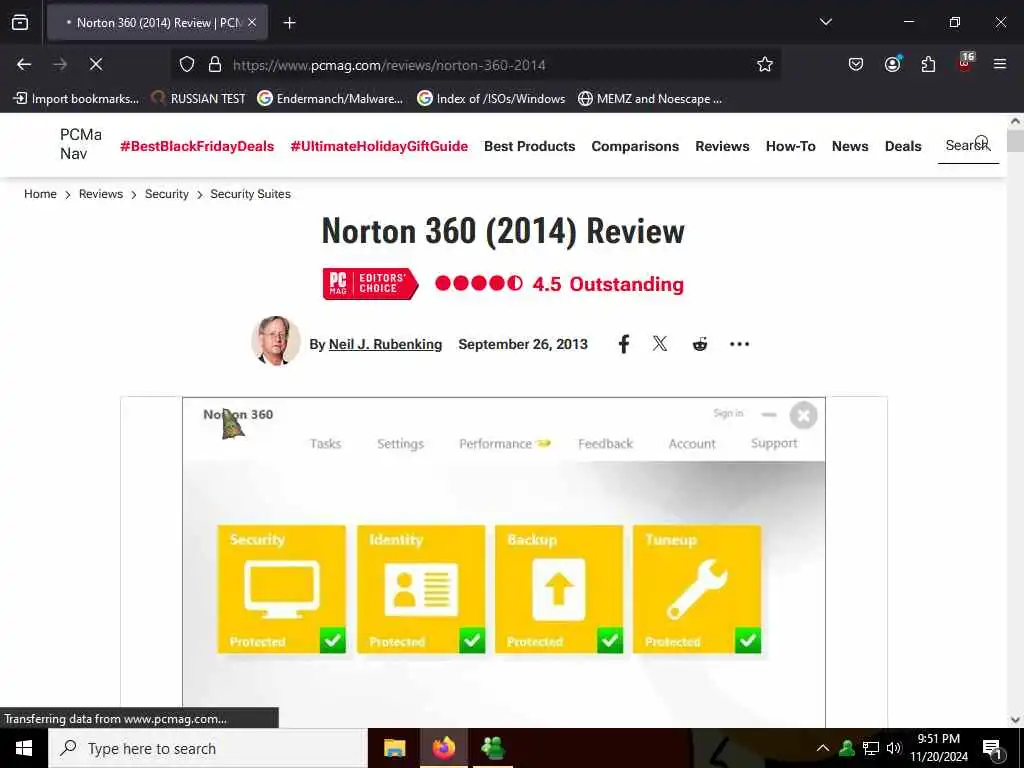1024x768 pixels.
Task: Open the Best Products nav item
Action: click(x=530, y=146)
